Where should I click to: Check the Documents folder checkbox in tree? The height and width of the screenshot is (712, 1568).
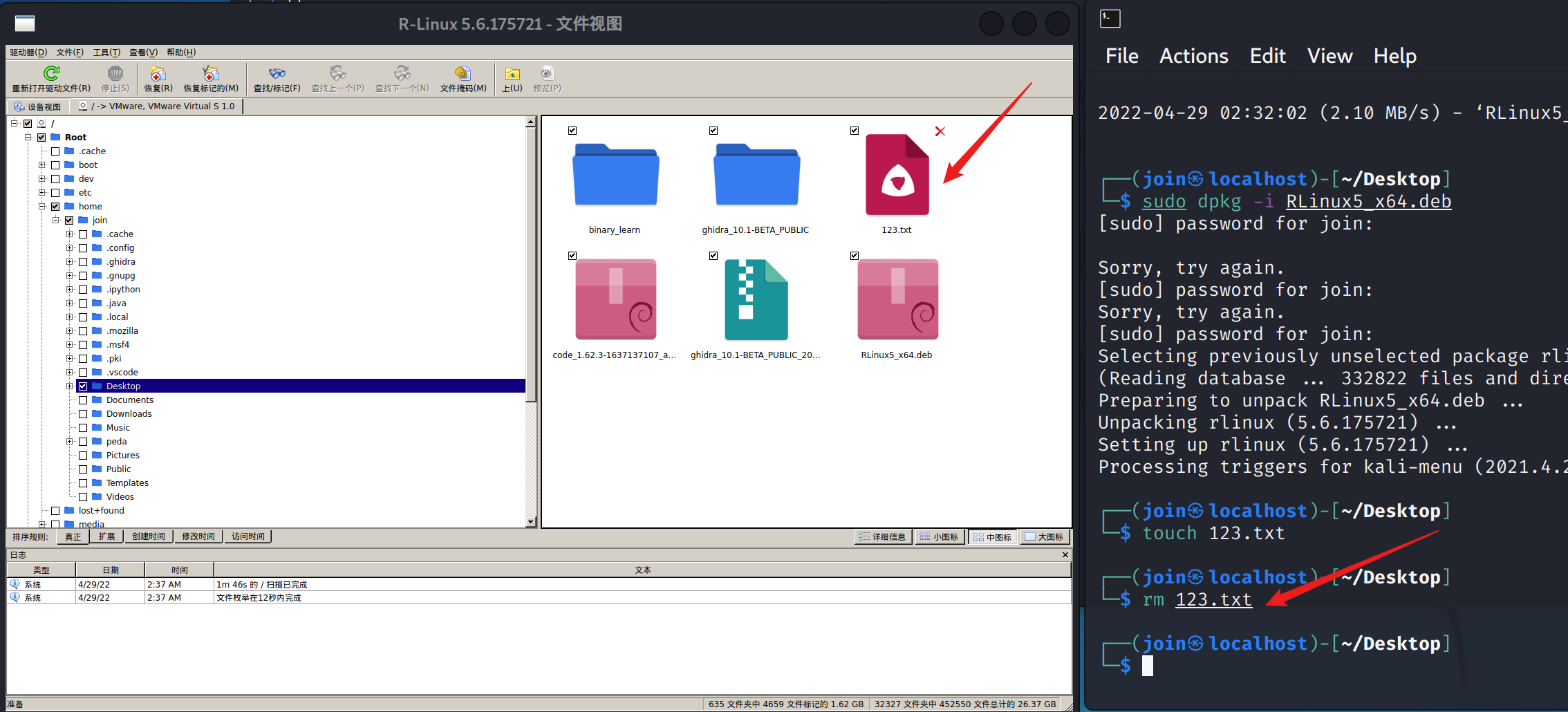pos(83,400)
